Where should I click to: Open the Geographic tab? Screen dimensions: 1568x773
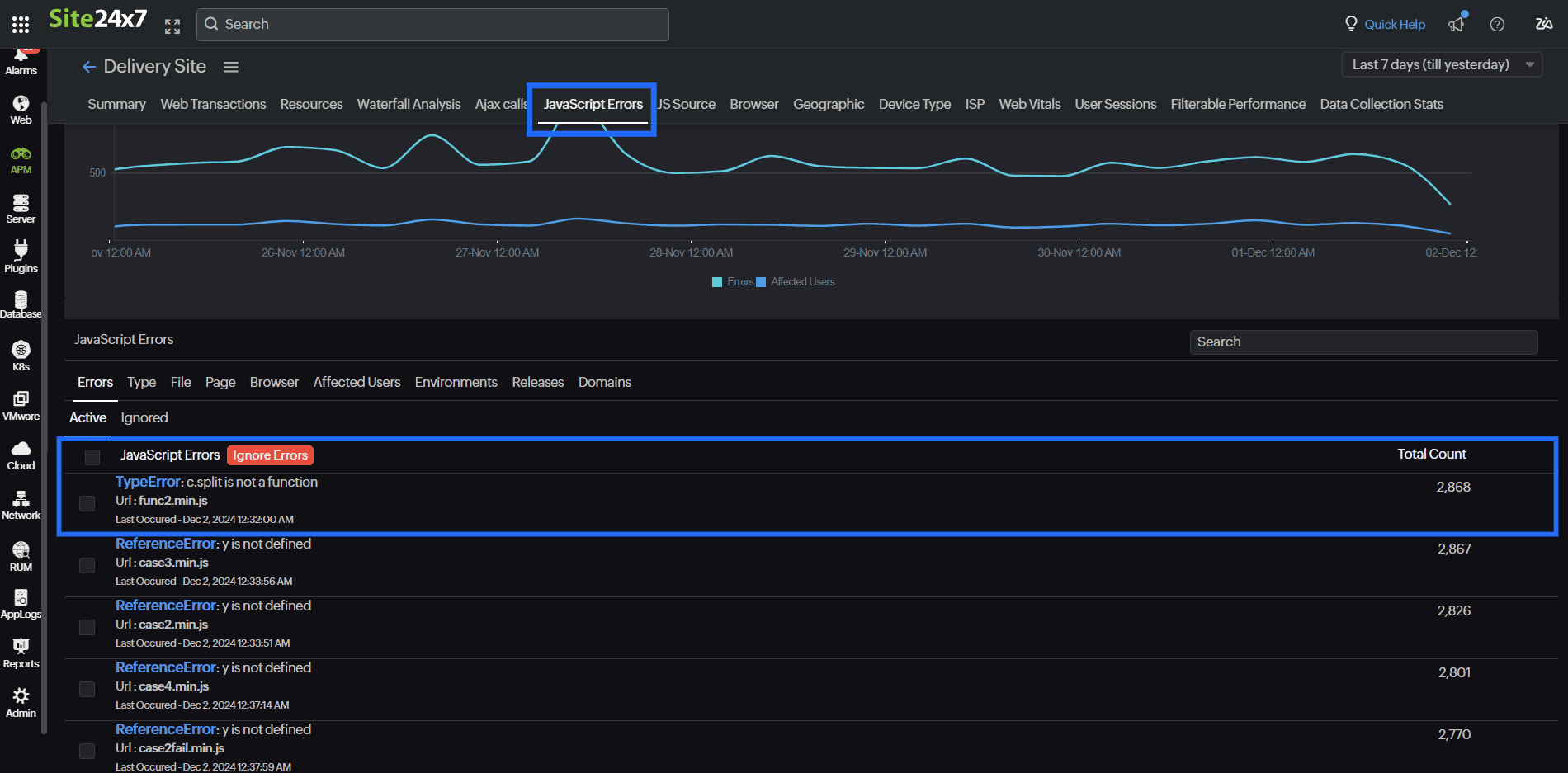pos(829,104)
